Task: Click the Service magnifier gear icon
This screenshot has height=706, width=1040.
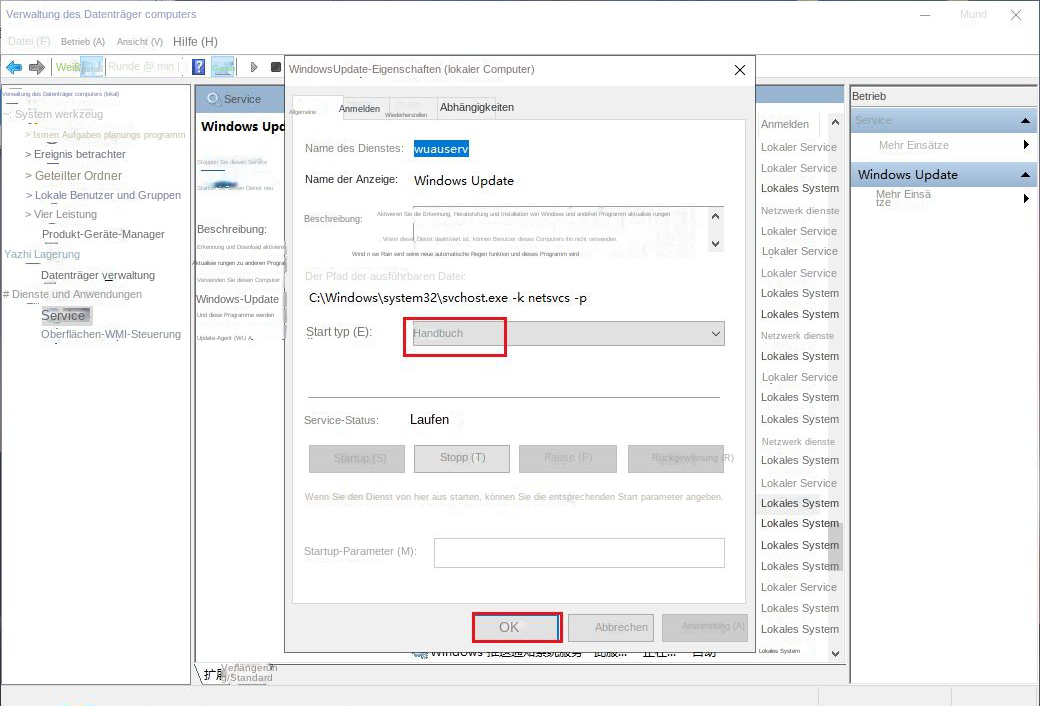Action: tap(212, 99)
